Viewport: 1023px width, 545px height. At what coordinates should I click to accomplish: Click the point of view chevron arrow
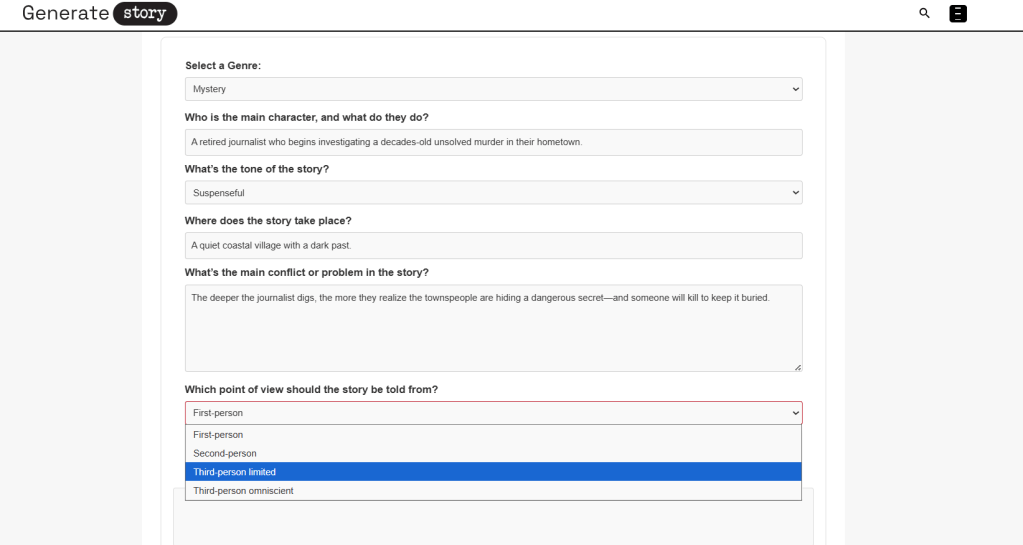pyautogui.click(x=796, y=413)
